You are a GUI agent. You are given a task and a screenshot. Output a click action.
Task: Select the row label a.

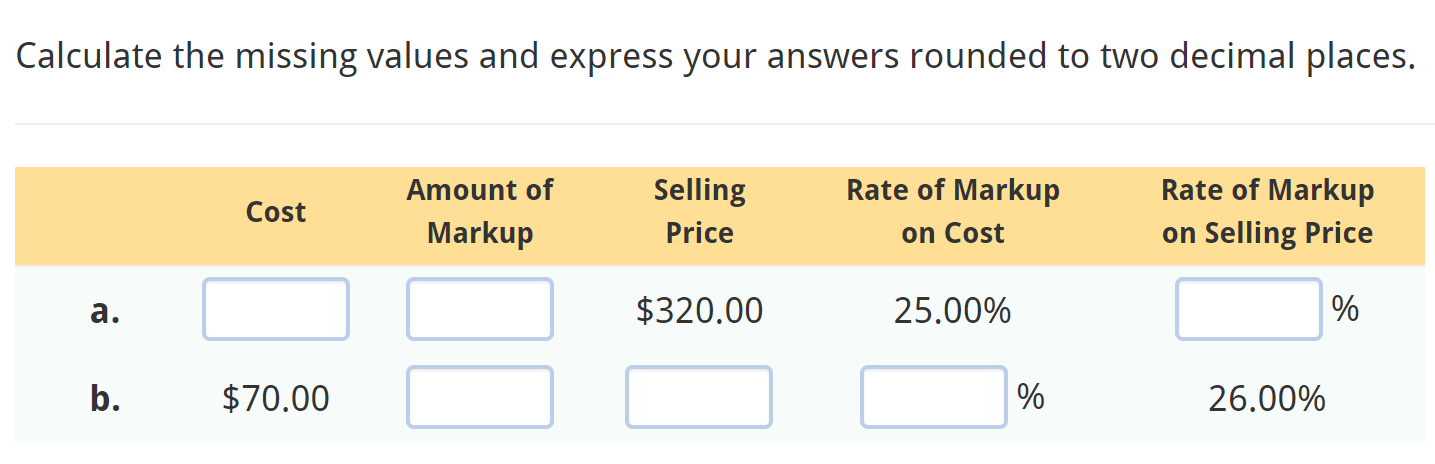click(105, 311)
